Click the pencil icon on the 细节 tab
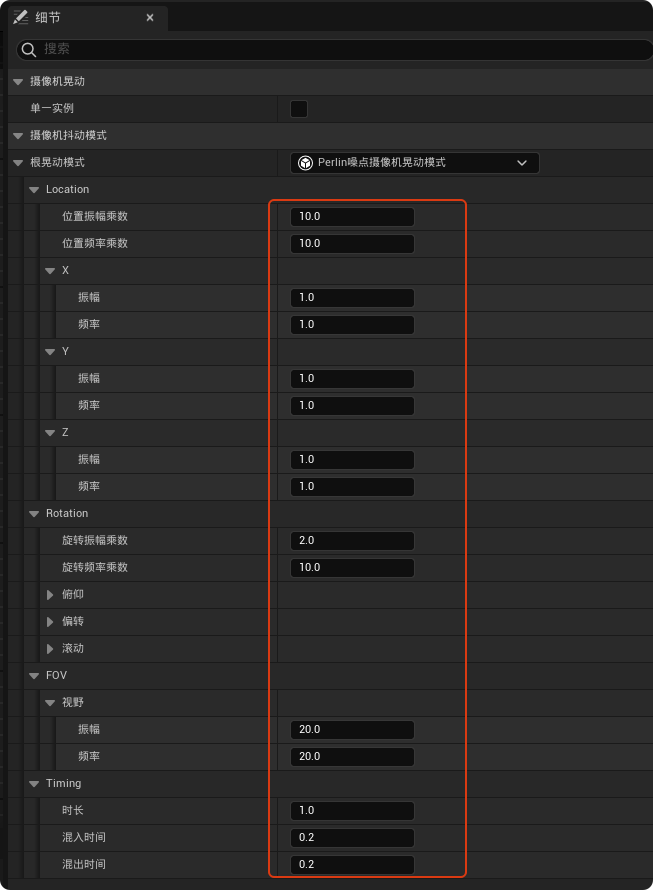 click(x=20, y=18)
